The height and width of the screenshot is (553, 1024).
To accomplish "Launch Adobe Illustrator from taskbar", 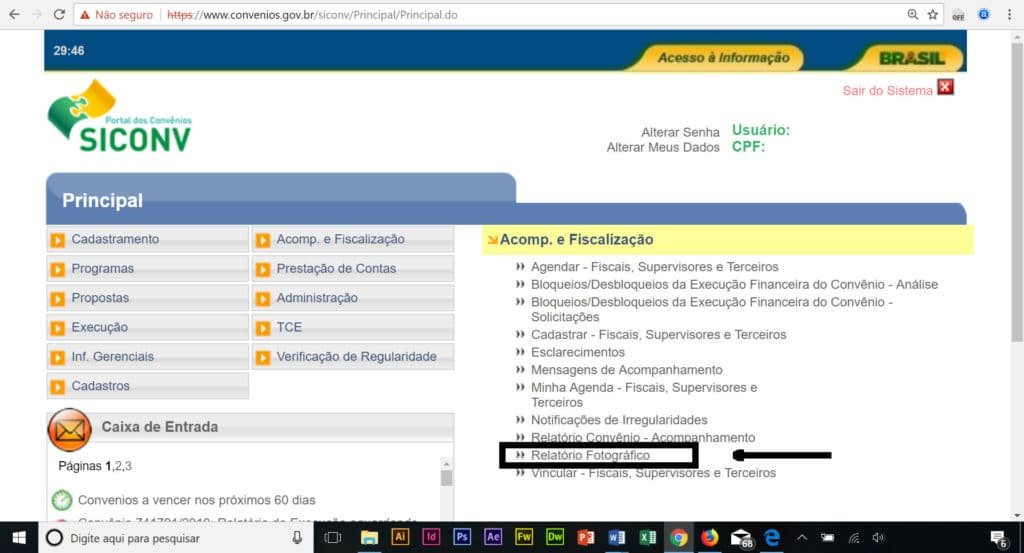I will [x=400, y=537].
